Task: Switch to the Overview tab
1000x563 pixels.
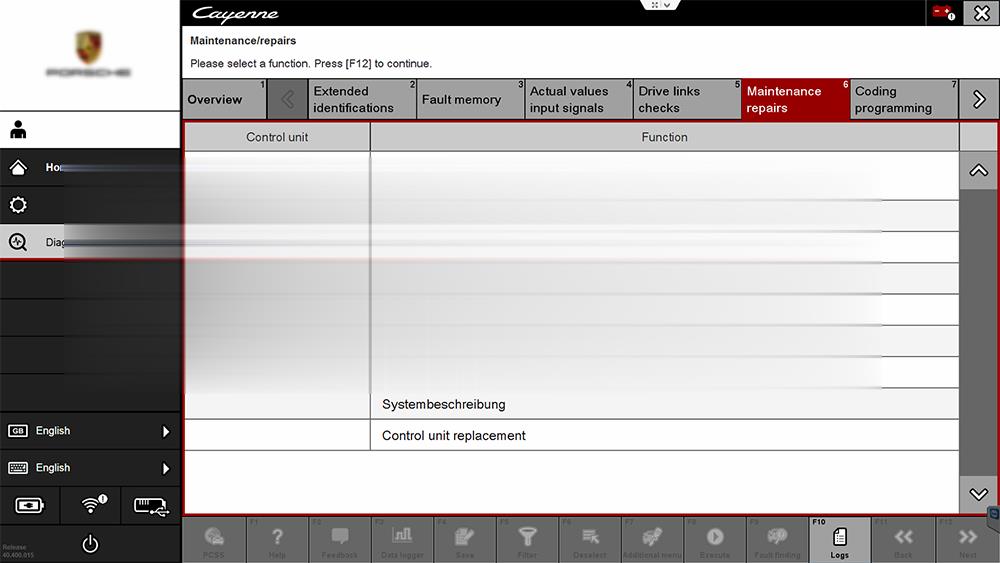Action: 224,99
